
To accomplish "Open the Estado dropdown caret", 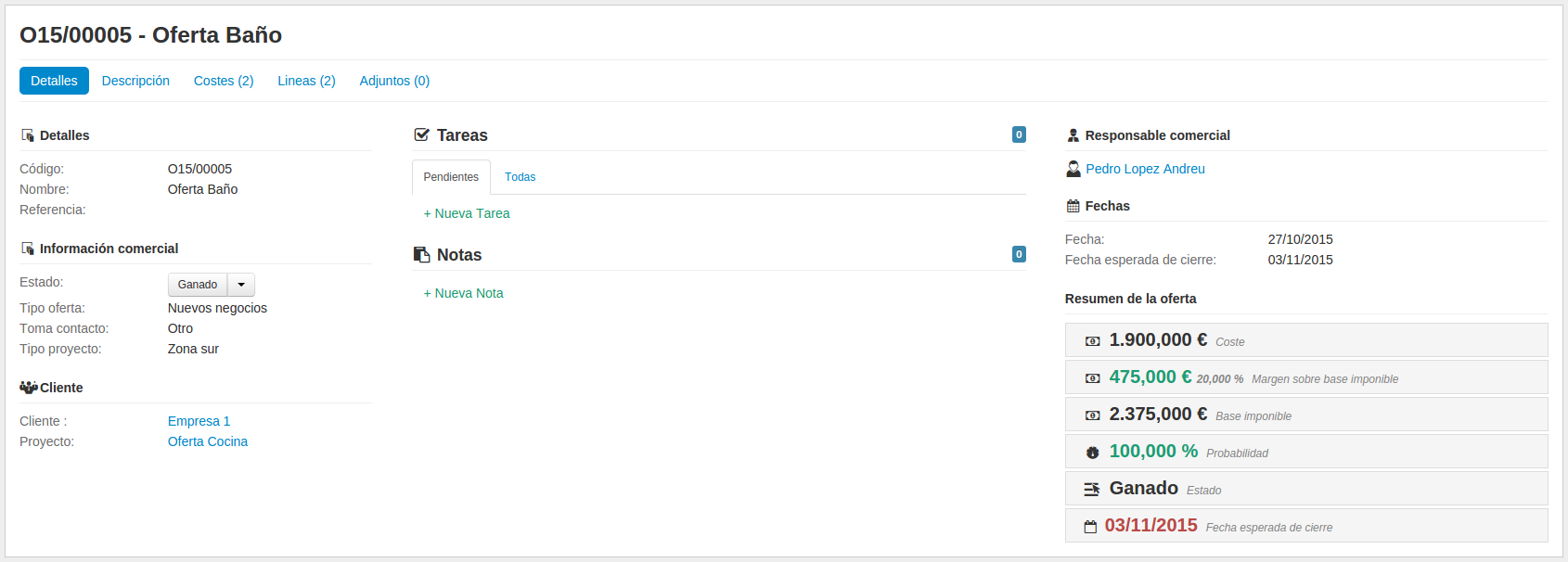I will (x=241, y=285).
